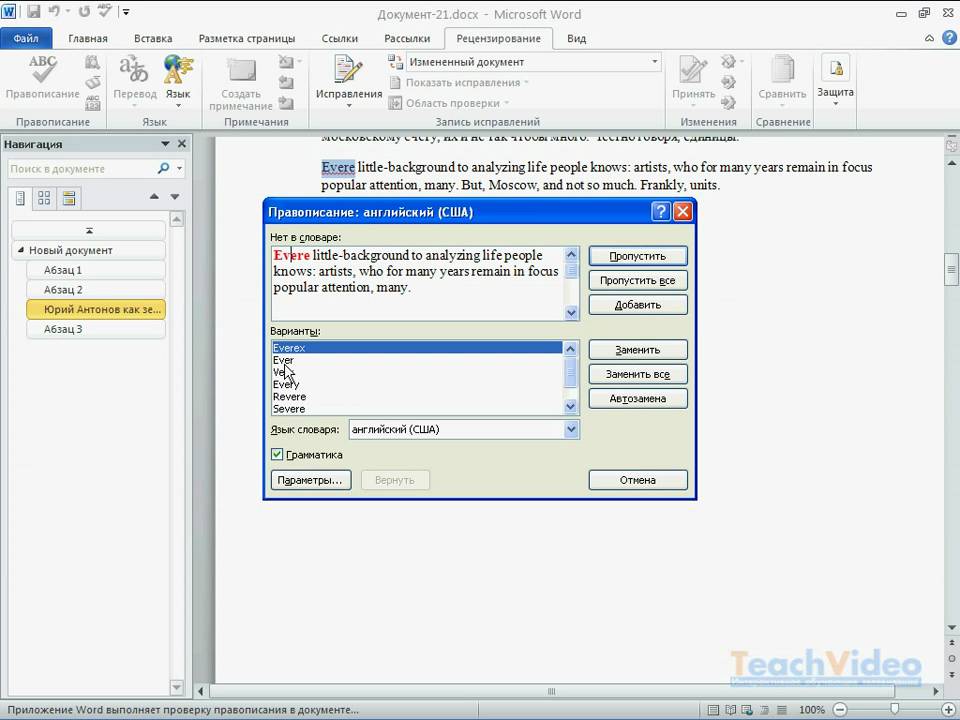Click the Параметры... button

(310, 480)
